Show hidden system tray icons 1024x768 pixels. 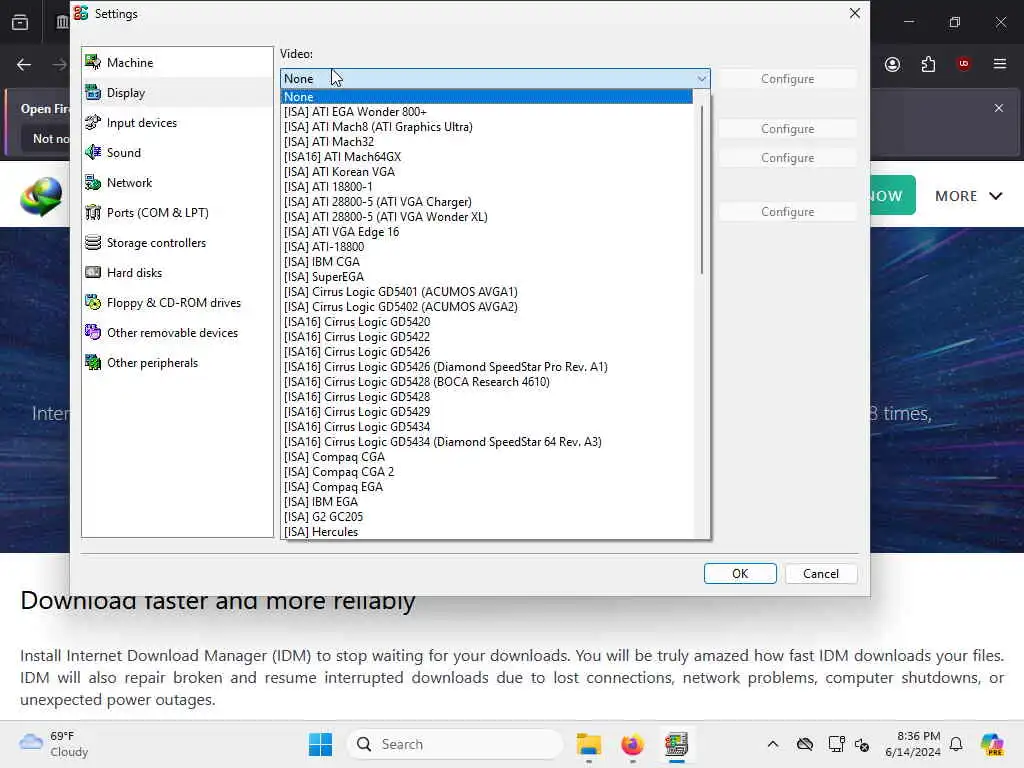click(x=773, y=744)
